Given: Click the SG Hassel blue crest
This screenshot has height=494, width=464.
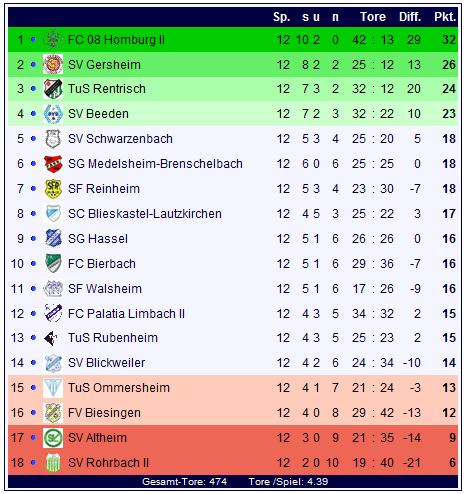Looking at the screenshot, I should click(x=53, y=238).
